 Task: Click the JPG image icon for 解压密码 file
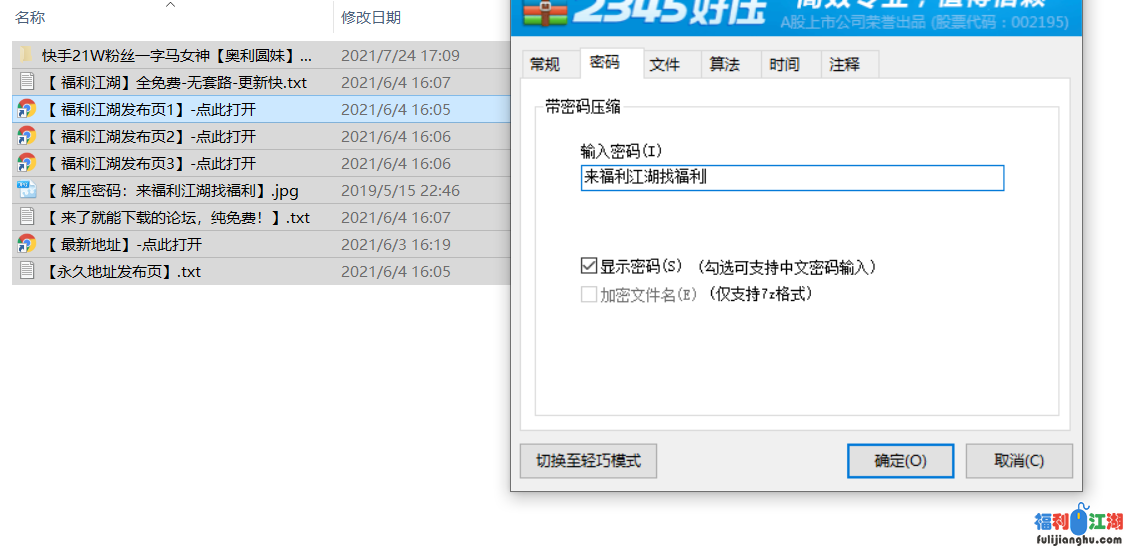[x=27, y=190]
